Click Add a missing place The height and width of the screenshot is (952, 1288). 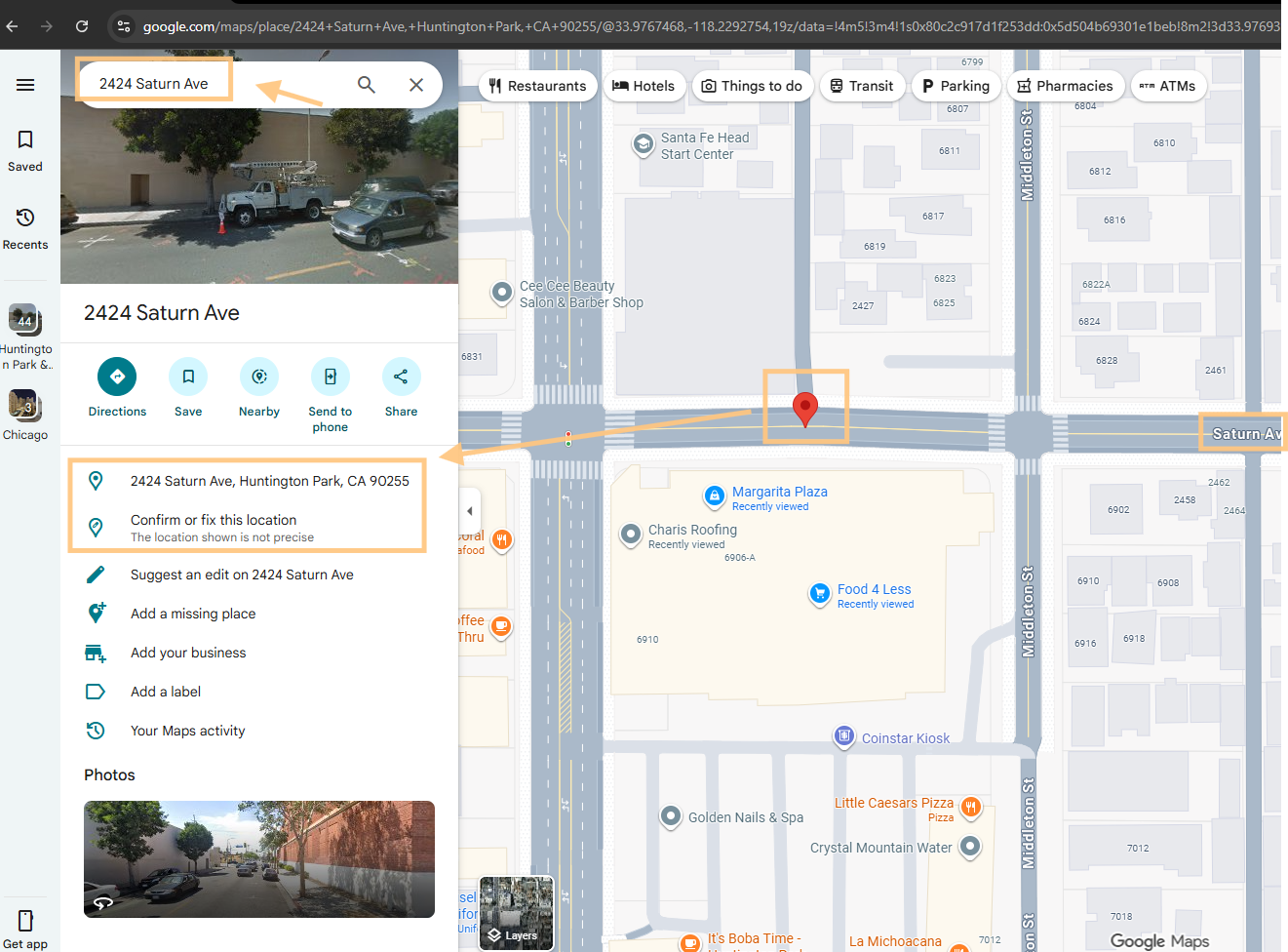[193, 614]
